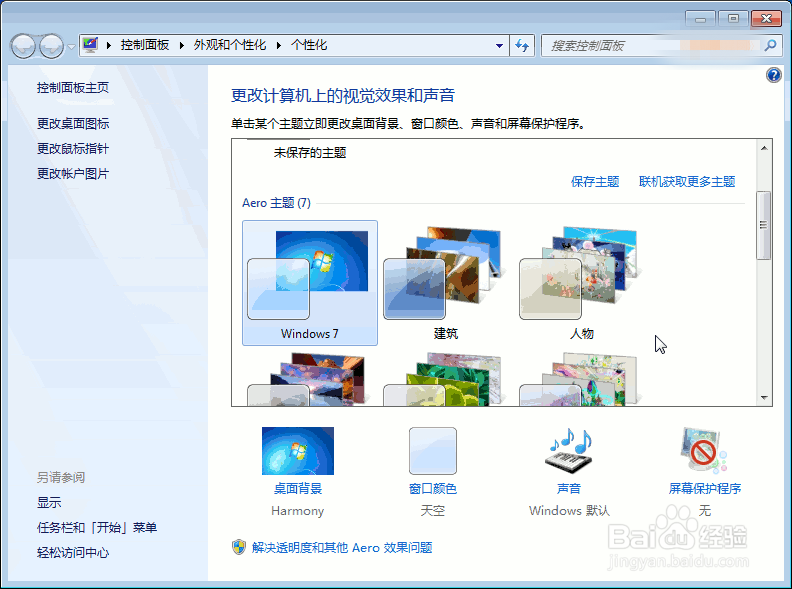Click 联机获取更多主题 link

click(x=687, y=182)
